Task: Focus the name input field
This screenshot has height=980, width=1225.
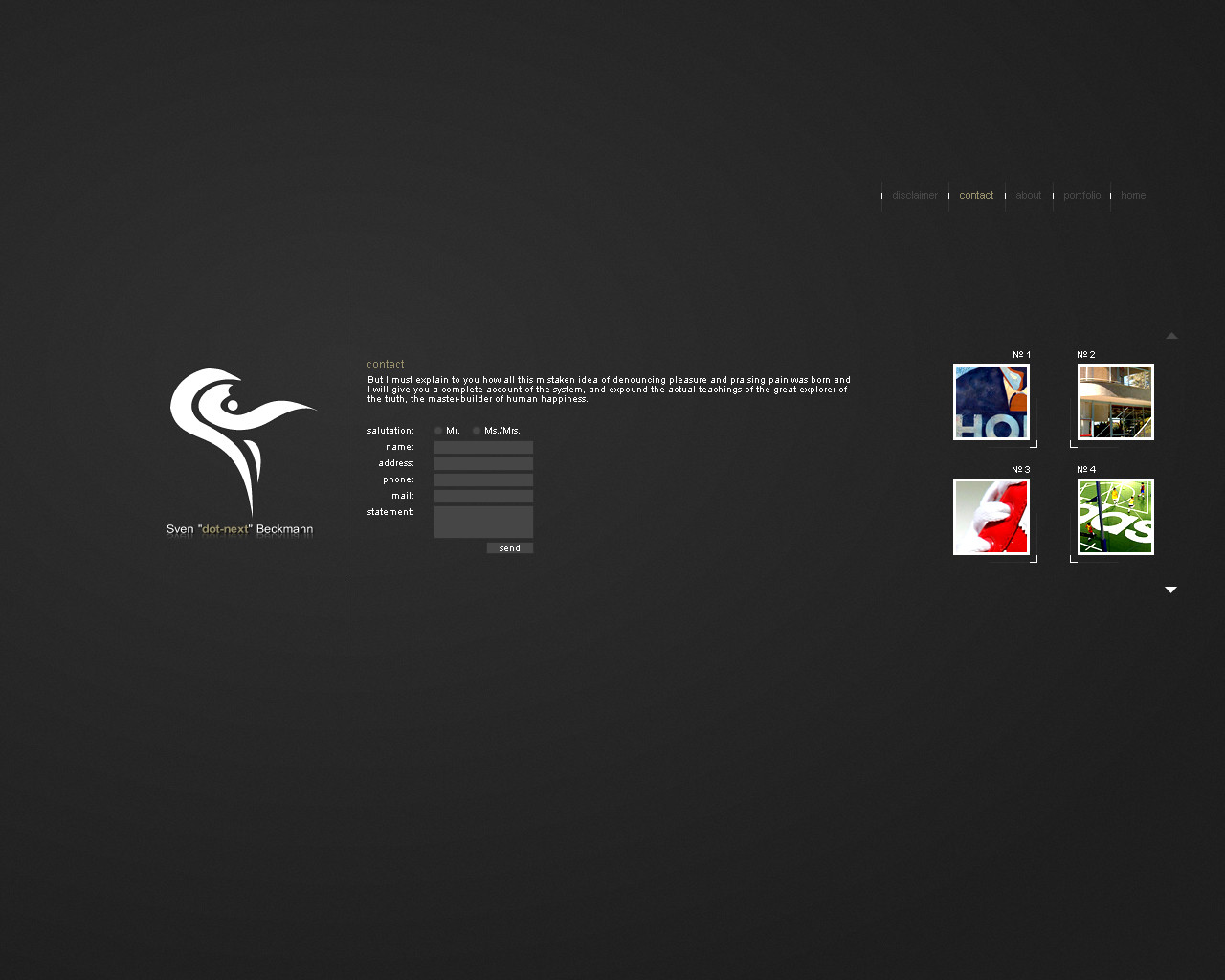Action: tap(483, 447)
